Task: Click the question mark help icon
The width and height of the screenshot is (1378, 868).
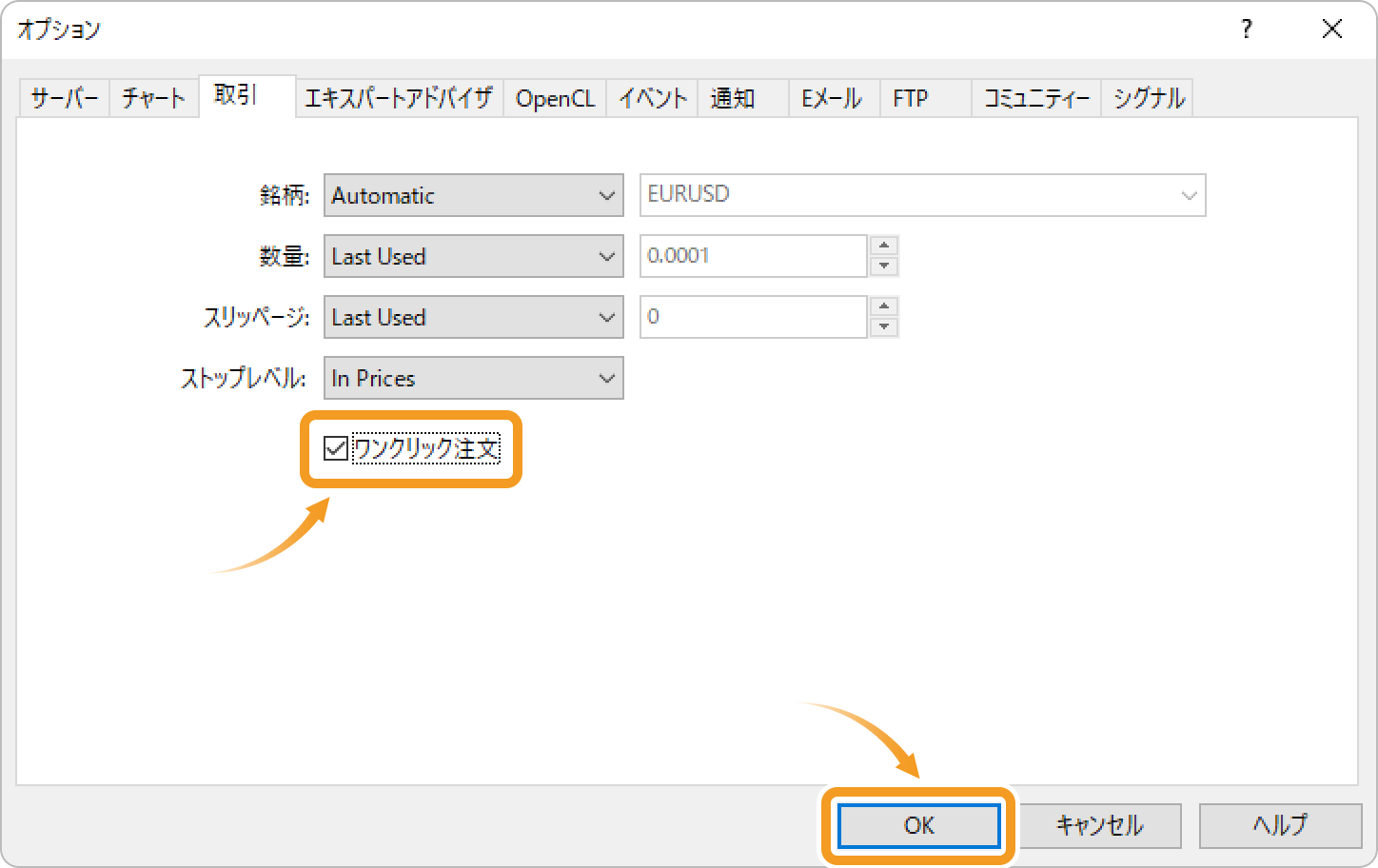Action: click(1247, 30)
